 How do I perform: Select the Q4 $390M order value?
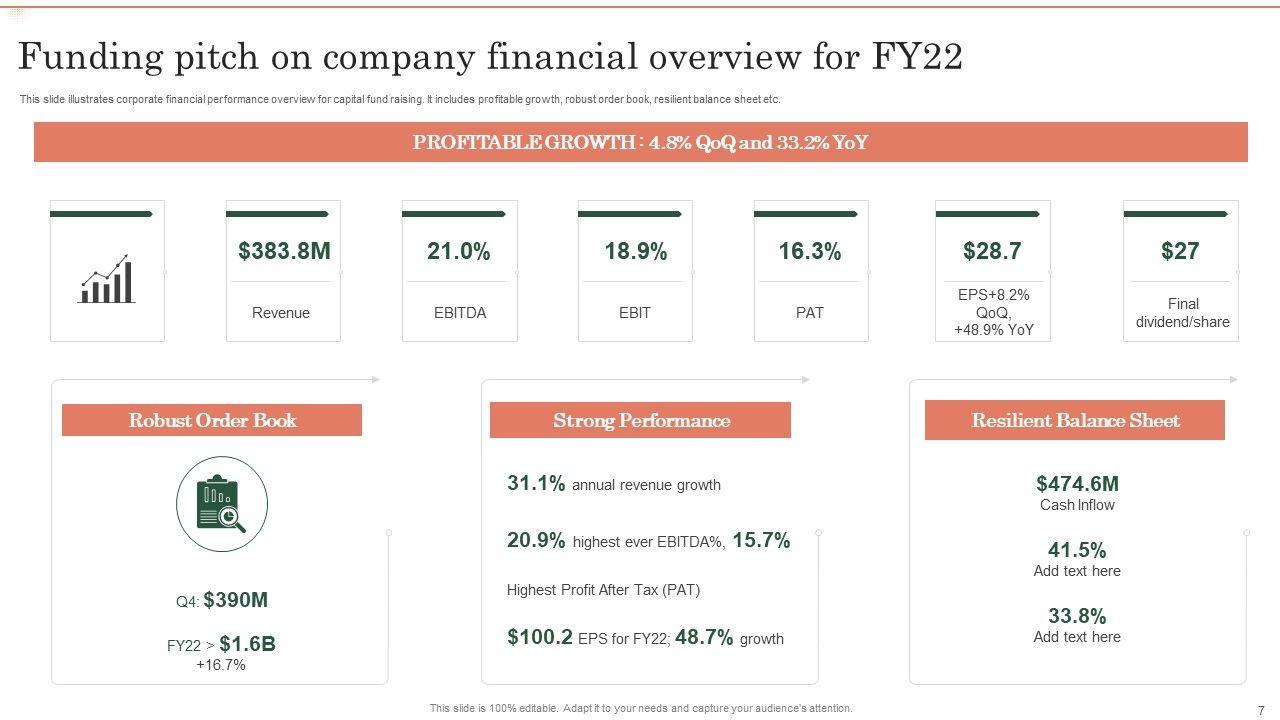(x=222, y=600)
